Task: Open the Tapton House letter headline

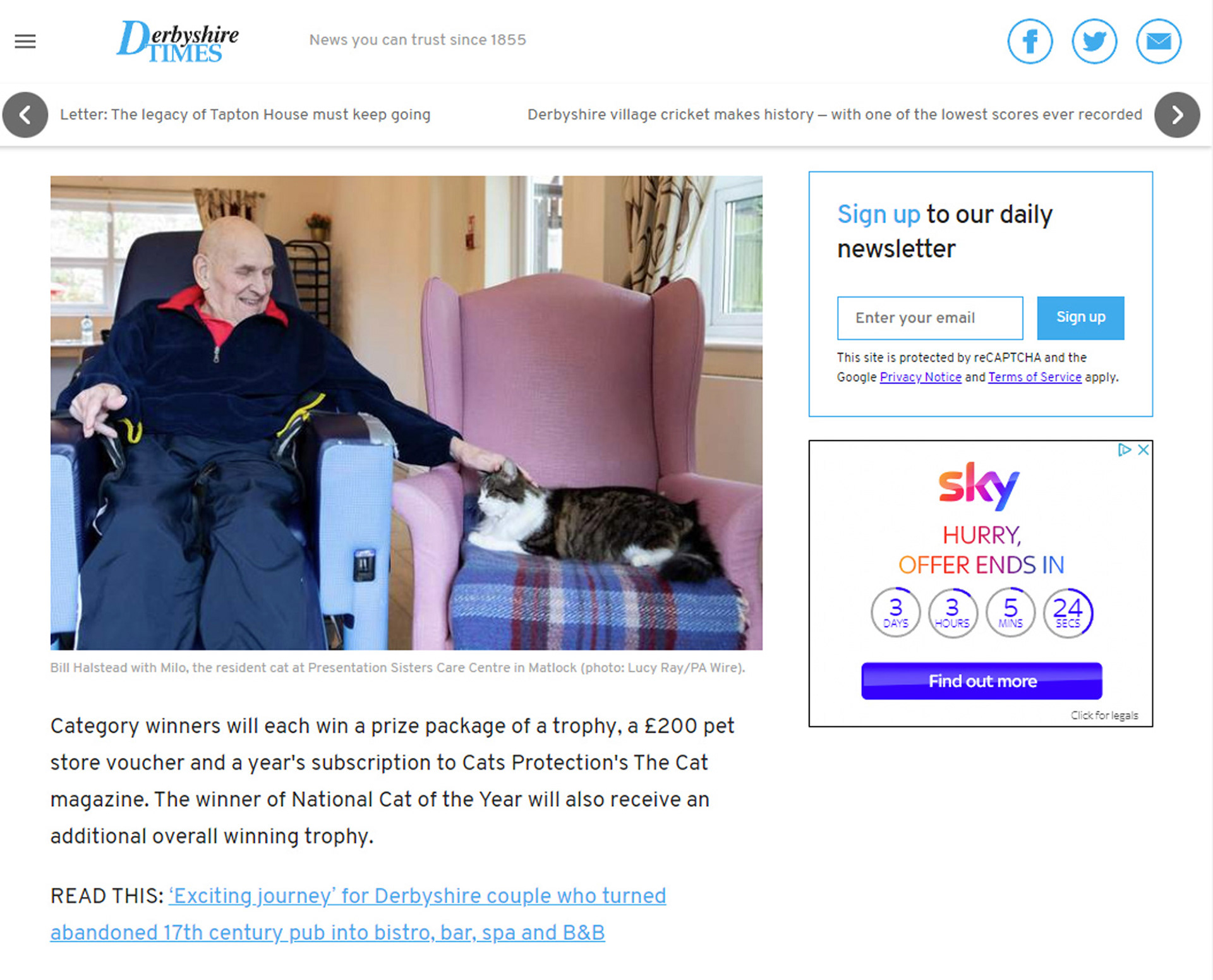Action: 245,114
